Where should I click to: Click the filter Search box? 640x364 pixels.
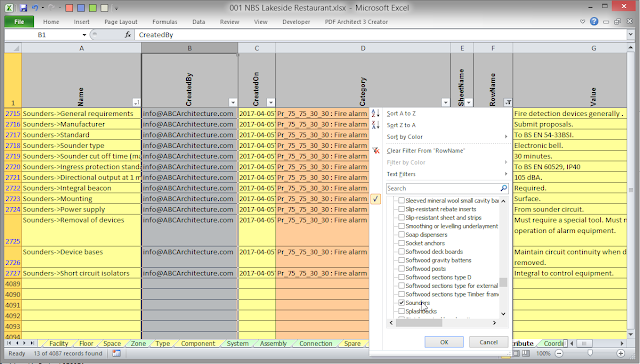click(x=442, y=188)
